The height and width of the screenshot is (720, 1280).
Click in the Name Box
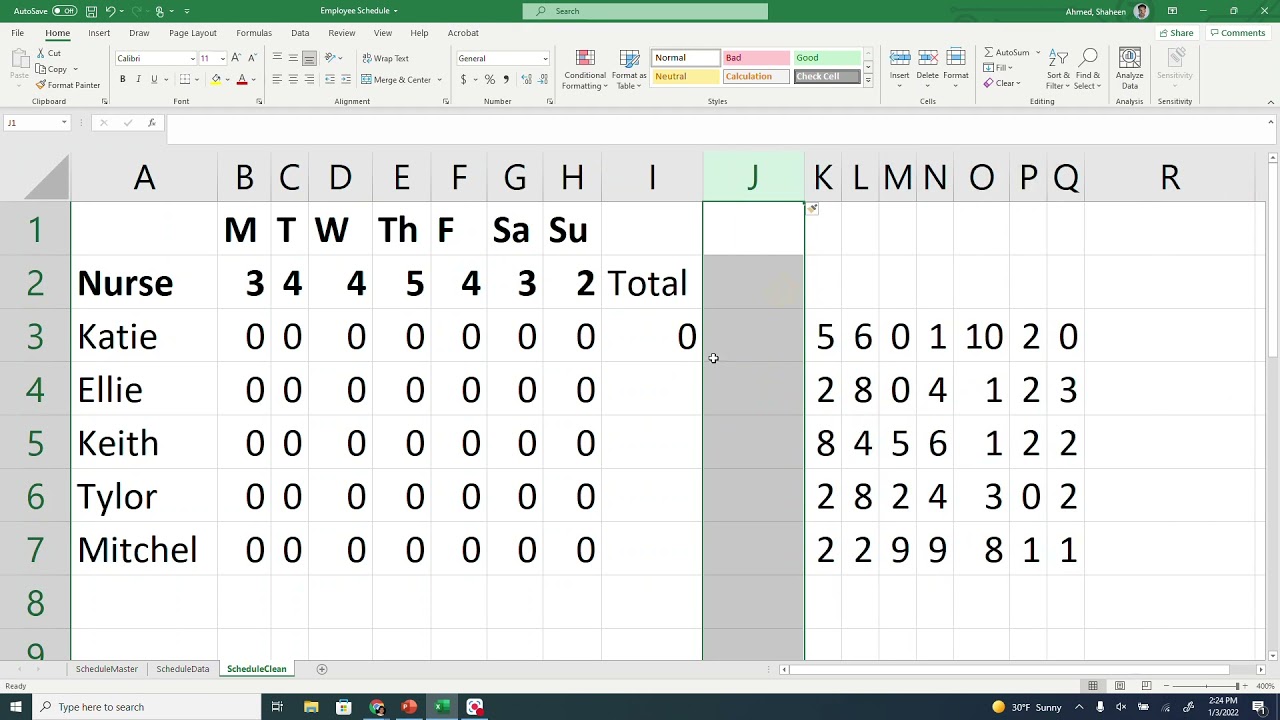pos(36,123)
